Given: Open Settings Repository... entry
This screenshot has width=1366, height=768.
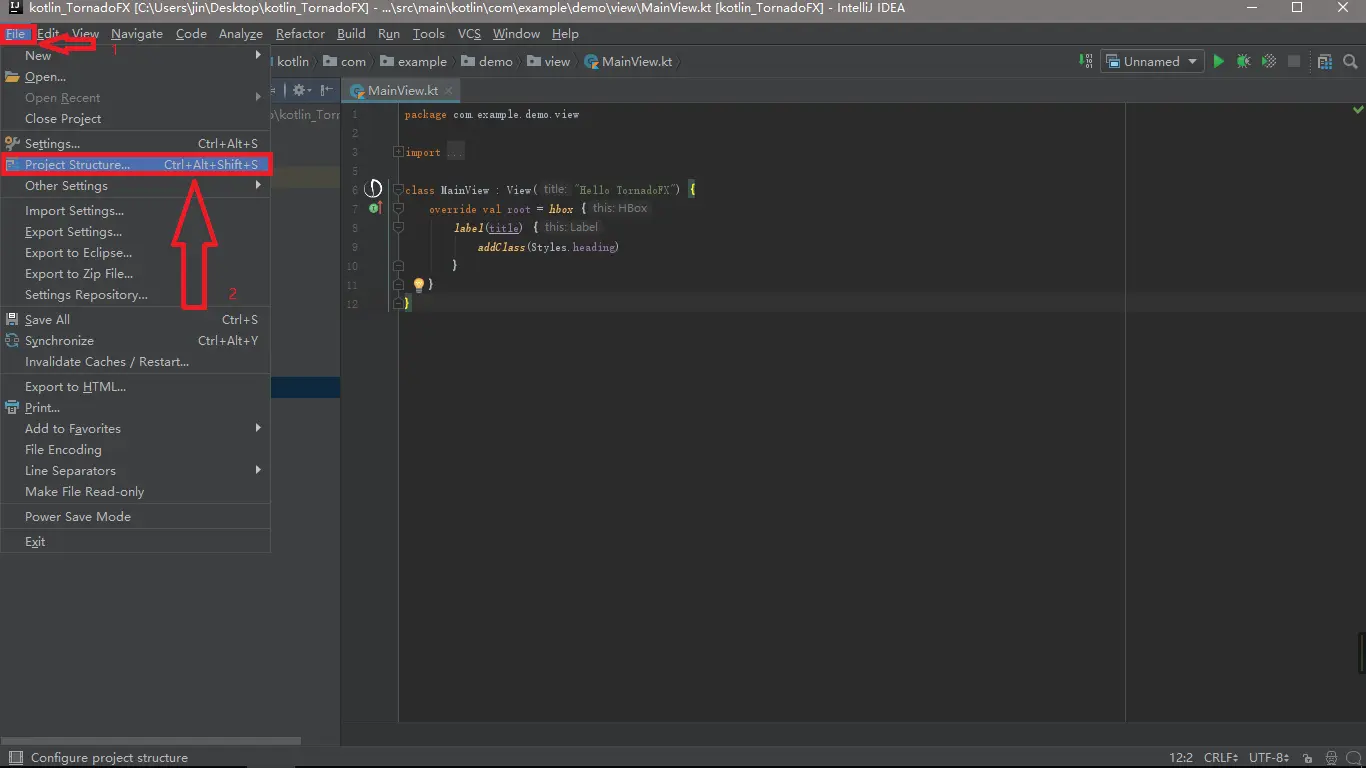Looking at the screenshot, I should 135,295.
